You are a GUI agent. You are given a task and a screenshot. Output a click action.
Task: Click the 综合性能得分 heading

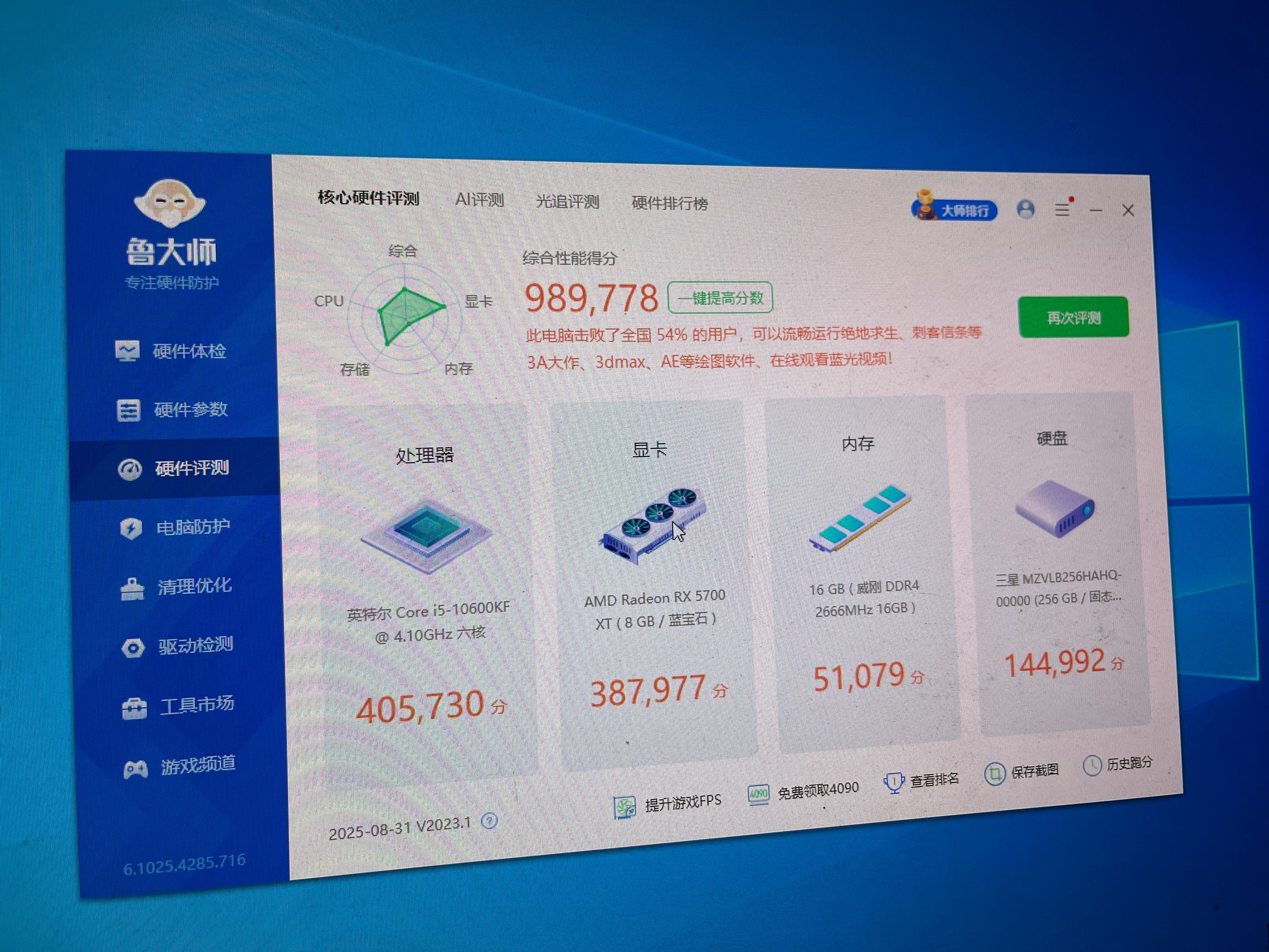click(x=570, y=258)
